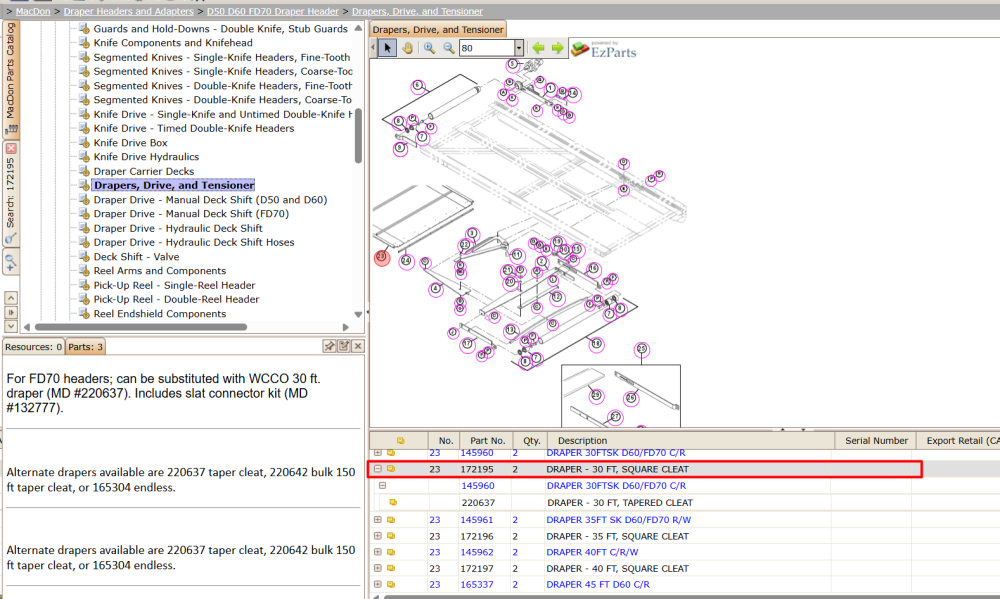
Task: Select the Drapers, Drive, and Tensioner diagram tab
Action: pyautogui.click(x=438, y=29)
